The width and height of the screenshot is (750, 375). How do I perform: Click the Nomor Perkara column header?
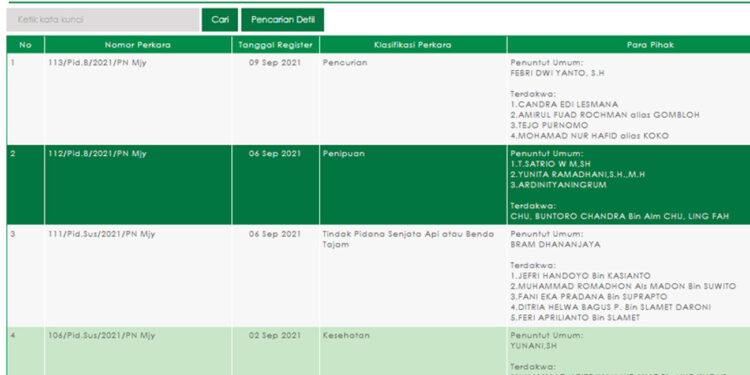click(138, 45)
